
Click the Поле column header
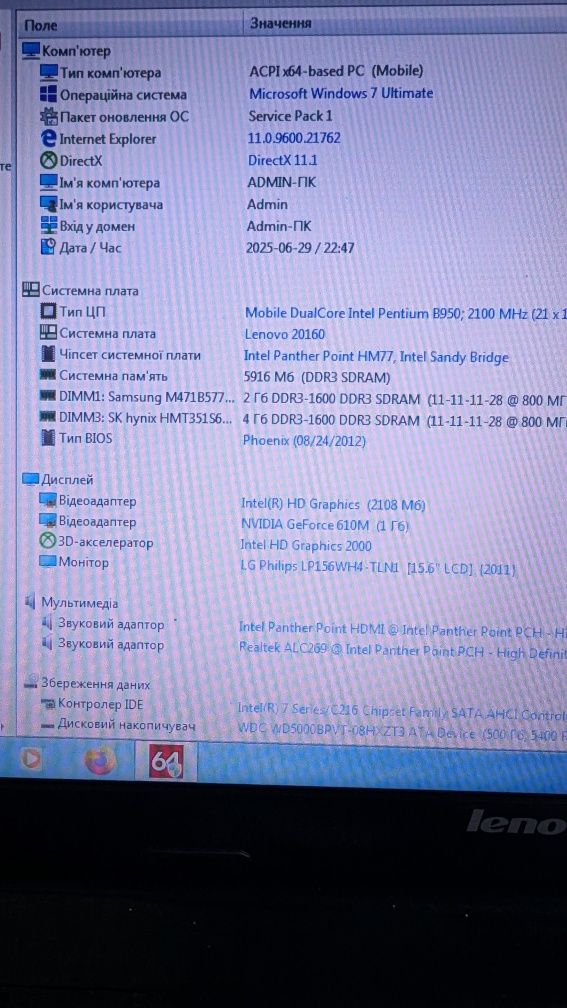pos(40,26)
